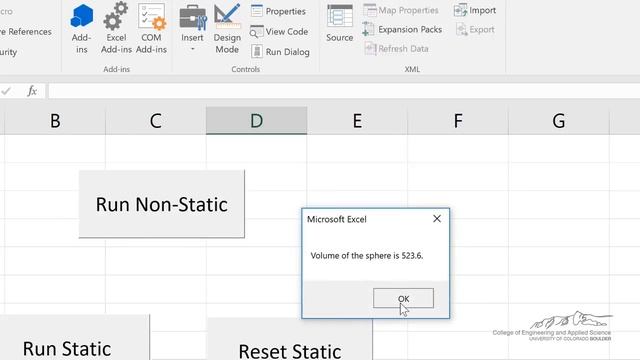This screenshot has width=640, height=360.
Task: Click View Code in the ribbon
Action: (x=279, y=31)
